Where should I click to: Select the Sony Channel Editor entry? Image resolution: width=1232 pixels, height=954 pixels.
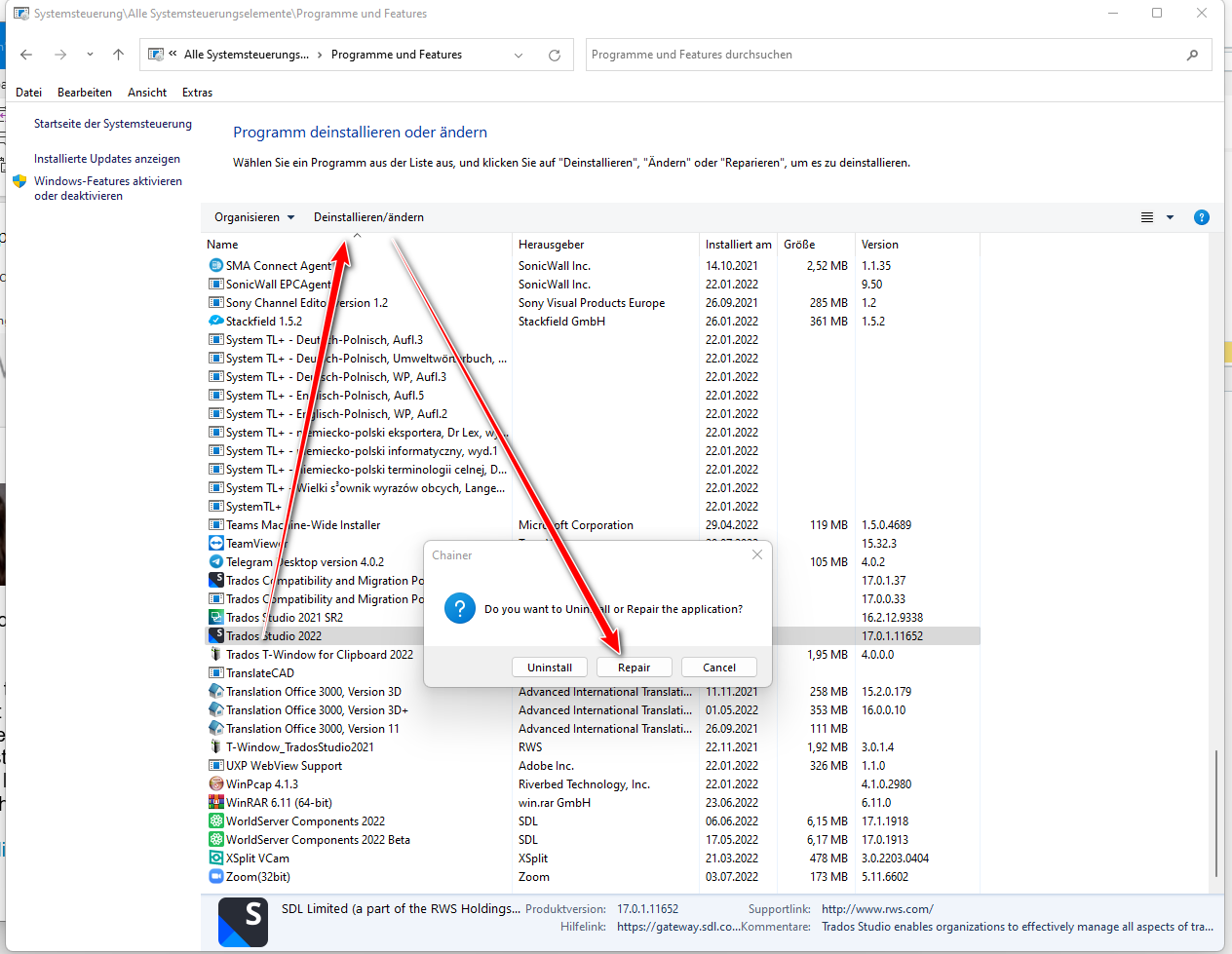593,302
